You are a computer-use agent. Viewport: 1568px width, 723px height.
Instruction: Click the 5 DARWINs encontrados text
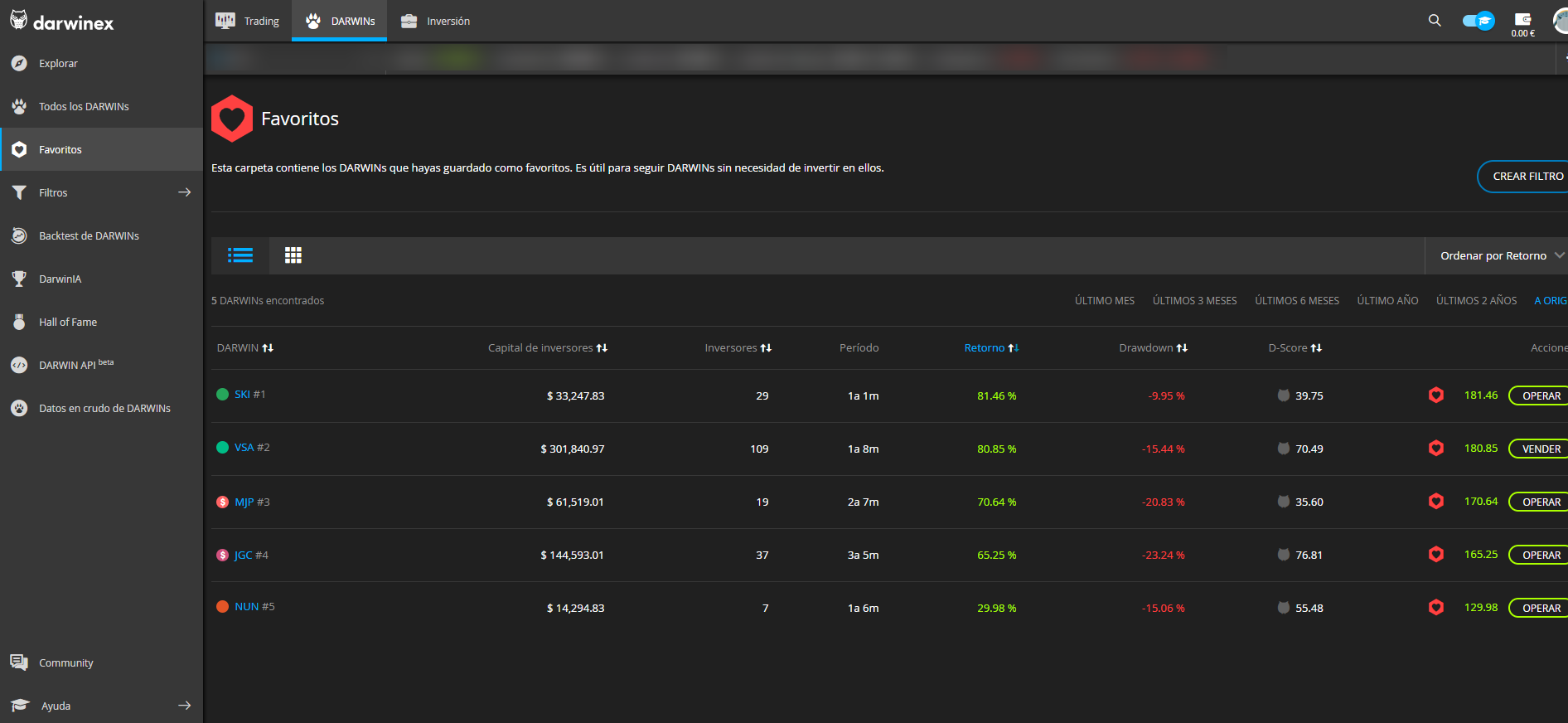tap(268, 301)
